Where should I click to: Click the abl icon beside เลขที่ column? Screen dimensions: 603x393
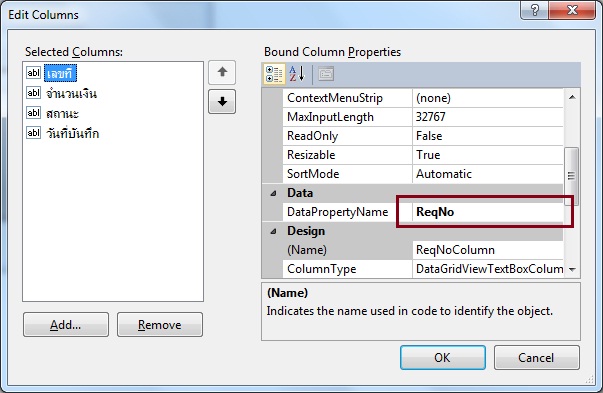(33, 73)
